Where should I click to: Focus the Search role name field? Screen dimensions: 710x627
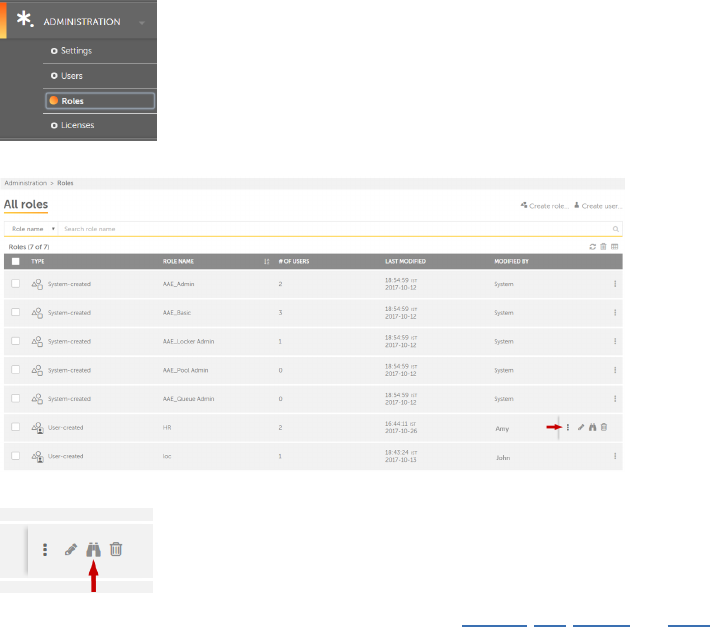(335, 229)
